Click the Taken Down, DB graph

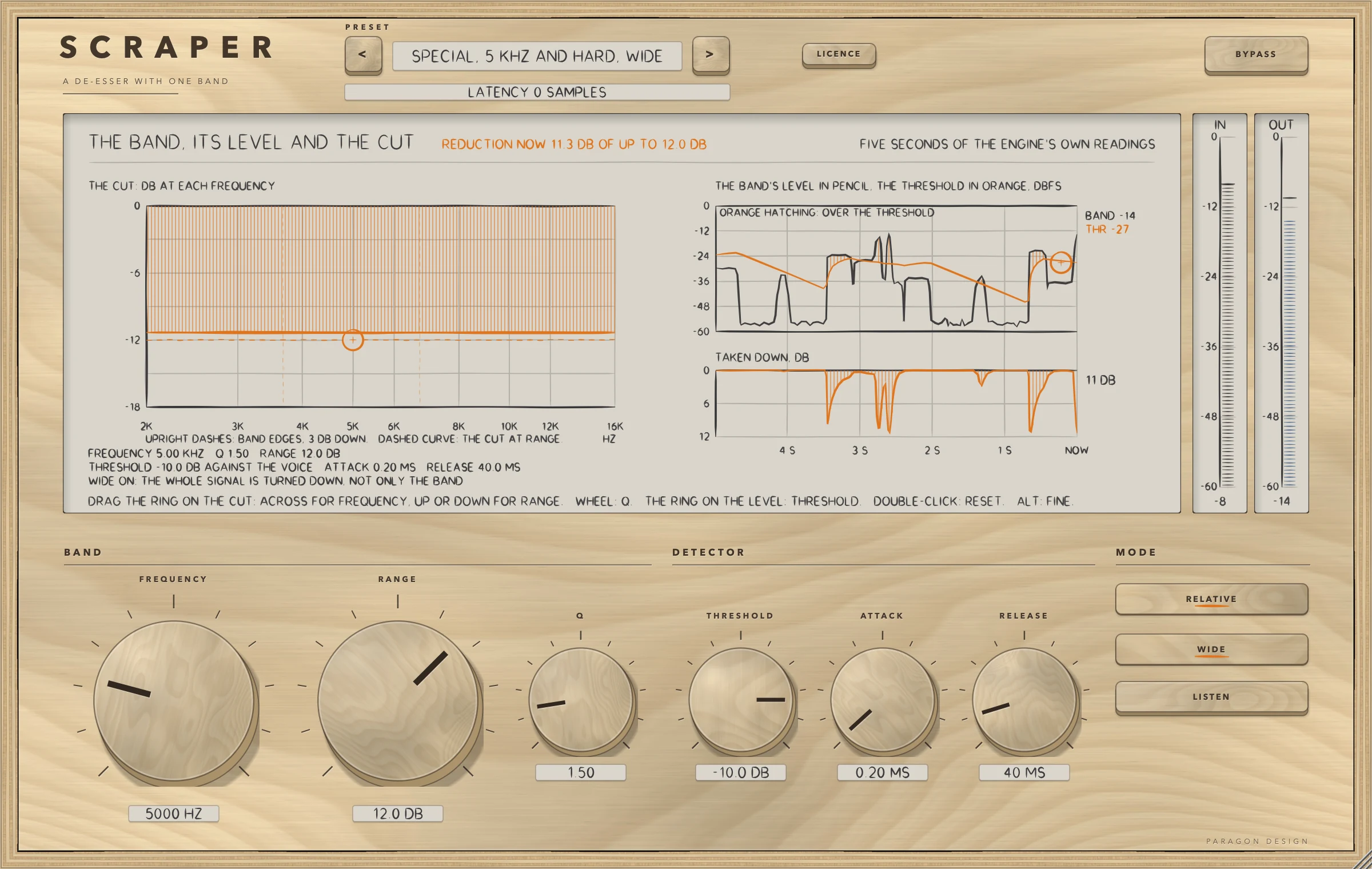tap(896, 403)
